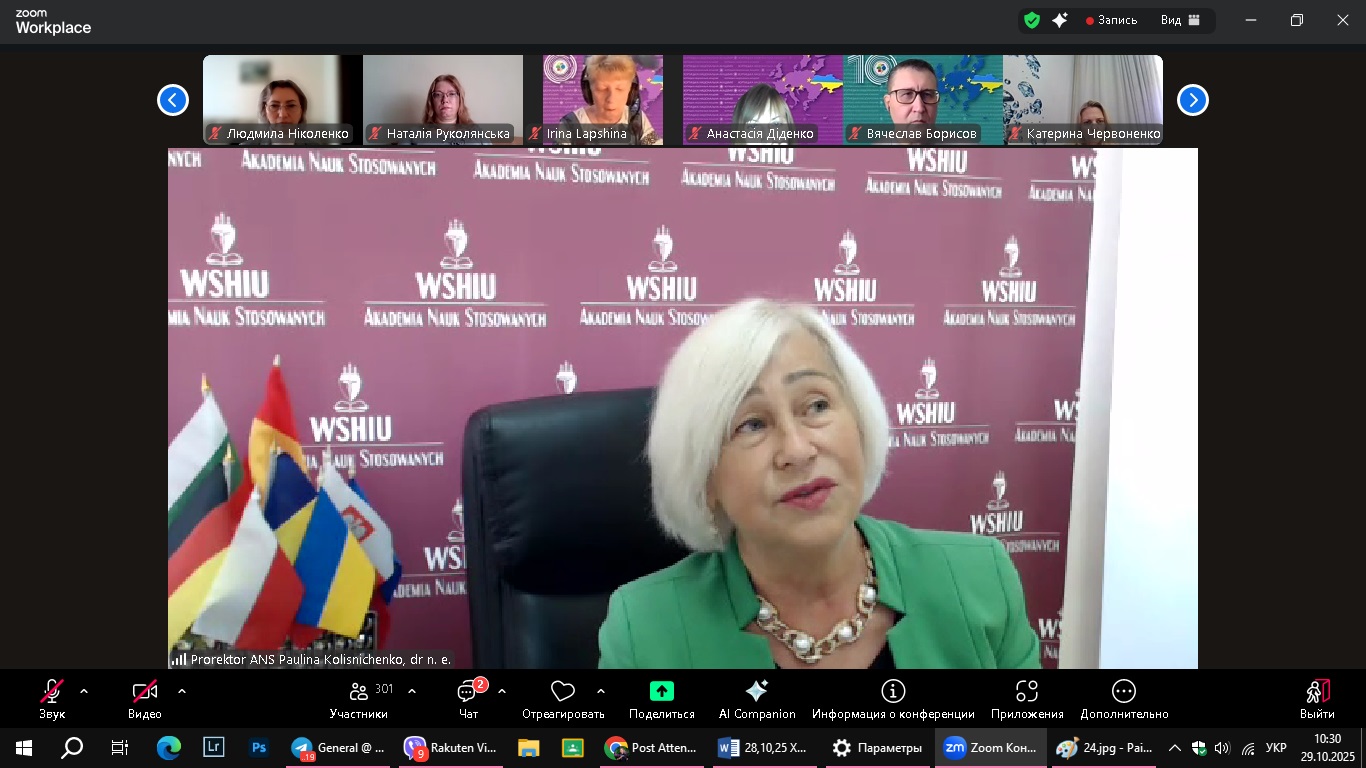1366x768 pixels.
Task: Expand audio options arrow next to microphone
Action: [x=84, y=691]
